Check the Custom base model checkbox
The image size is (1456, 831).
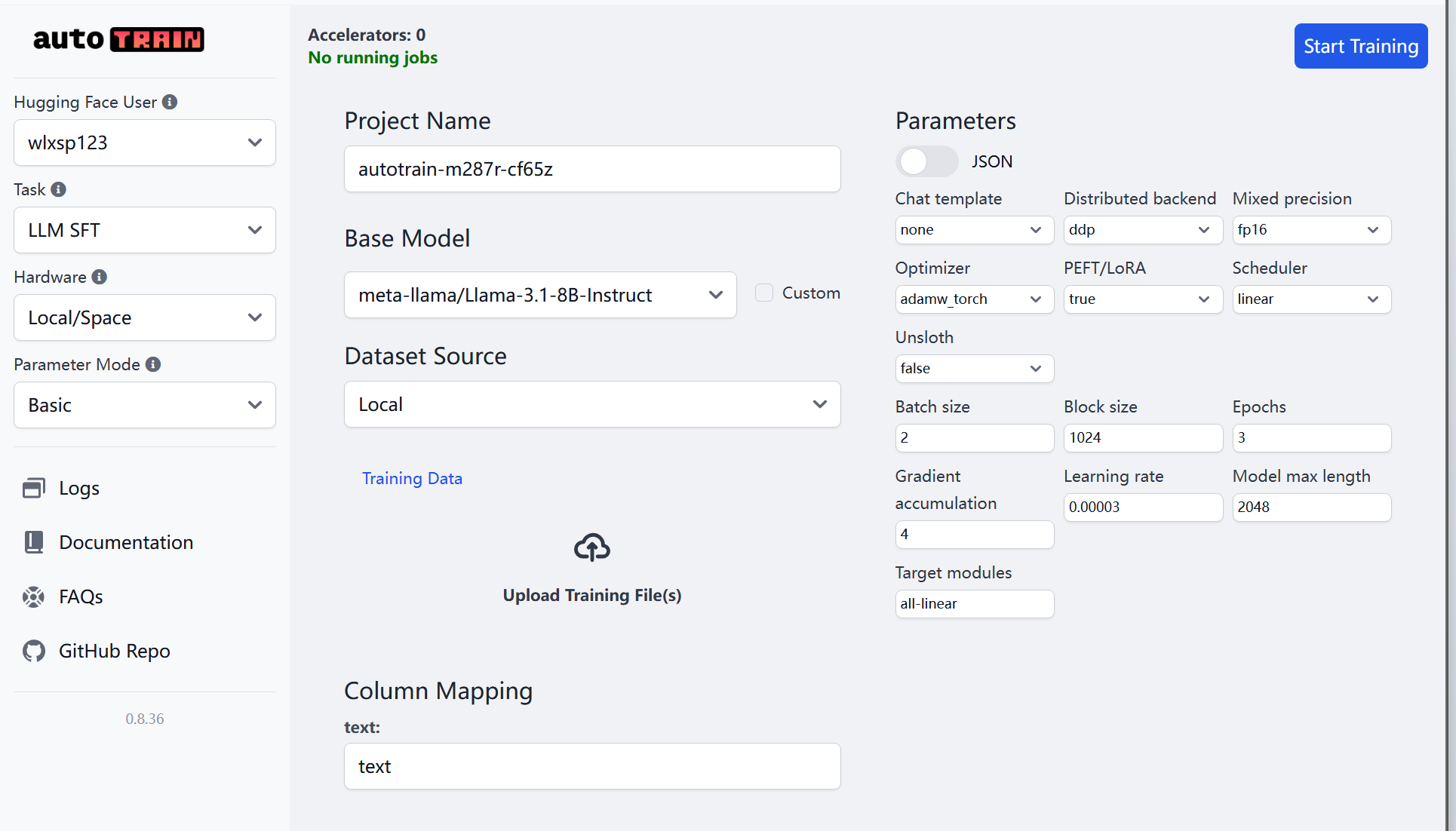pyautogui.click(x=764, y=293)
